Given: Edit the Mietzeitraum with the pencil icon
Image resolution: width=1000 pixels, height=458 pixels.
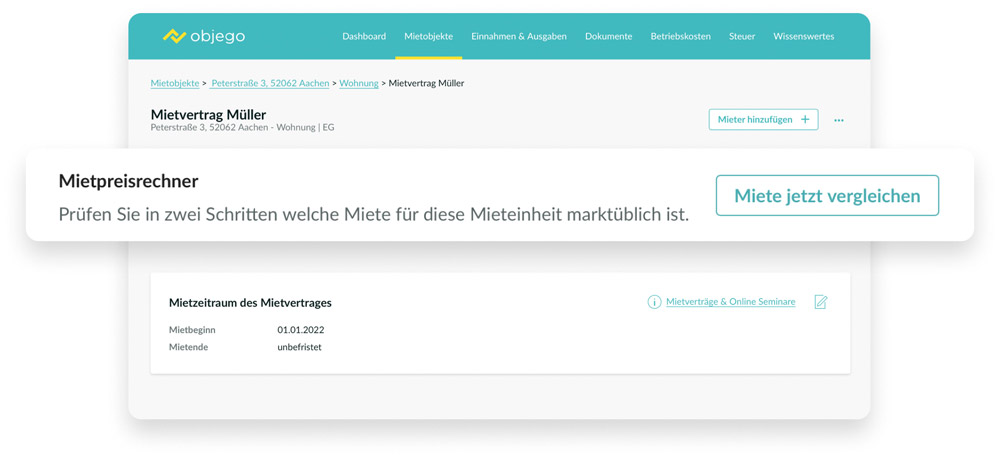Looking at the screenshot, I should [x=821, y=302].
